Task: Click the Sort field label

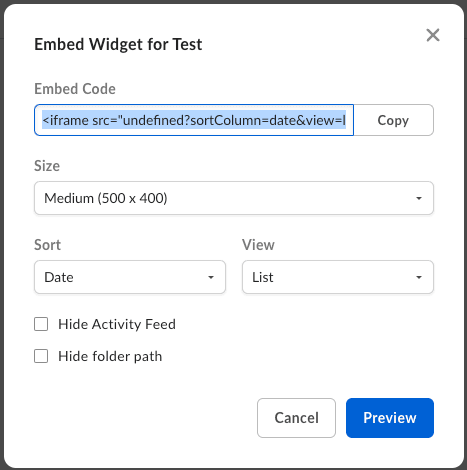Action: click(47, 245)
